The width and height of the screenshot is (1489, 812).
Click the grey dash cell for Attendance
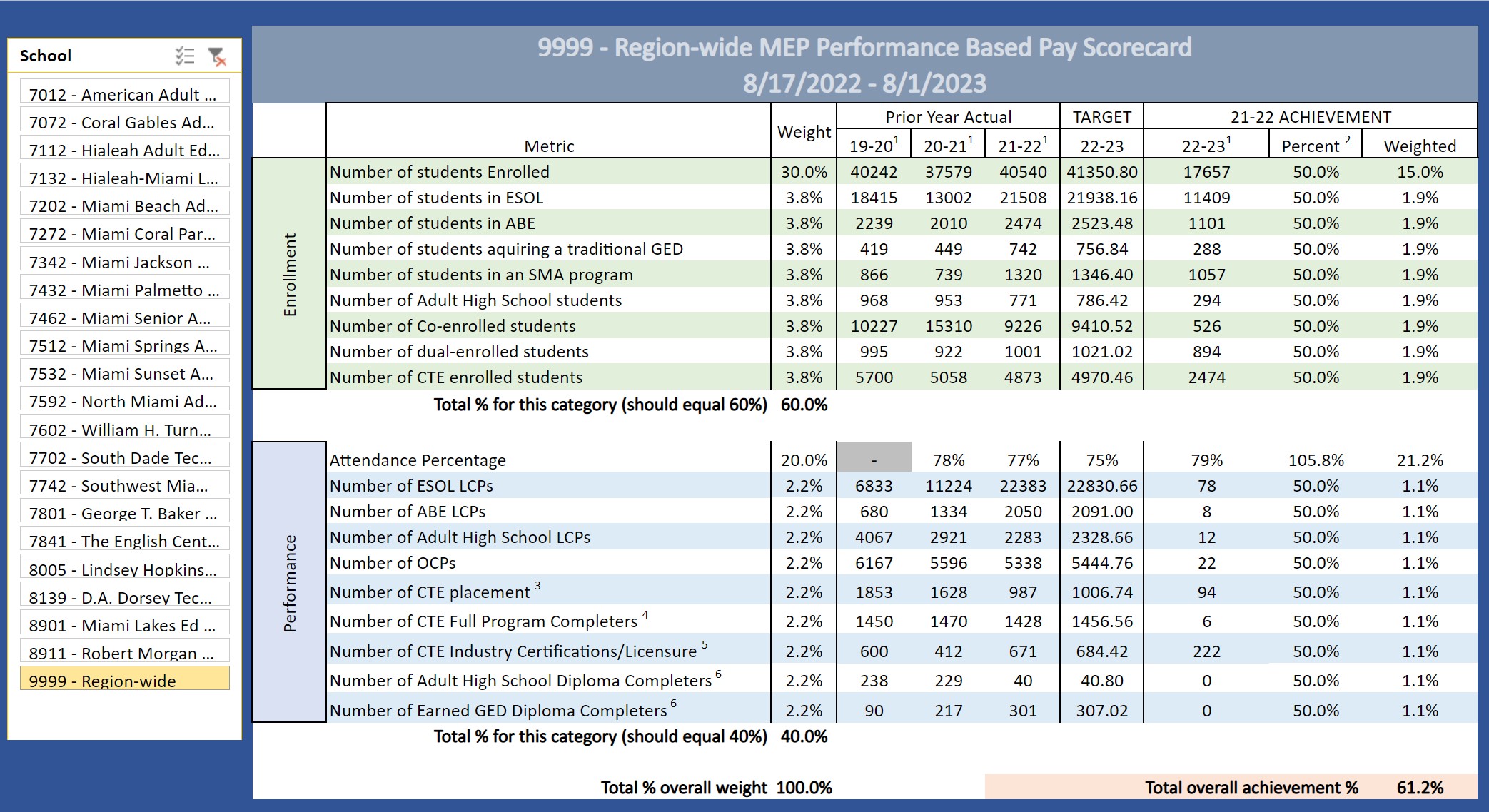click(874, 457)
